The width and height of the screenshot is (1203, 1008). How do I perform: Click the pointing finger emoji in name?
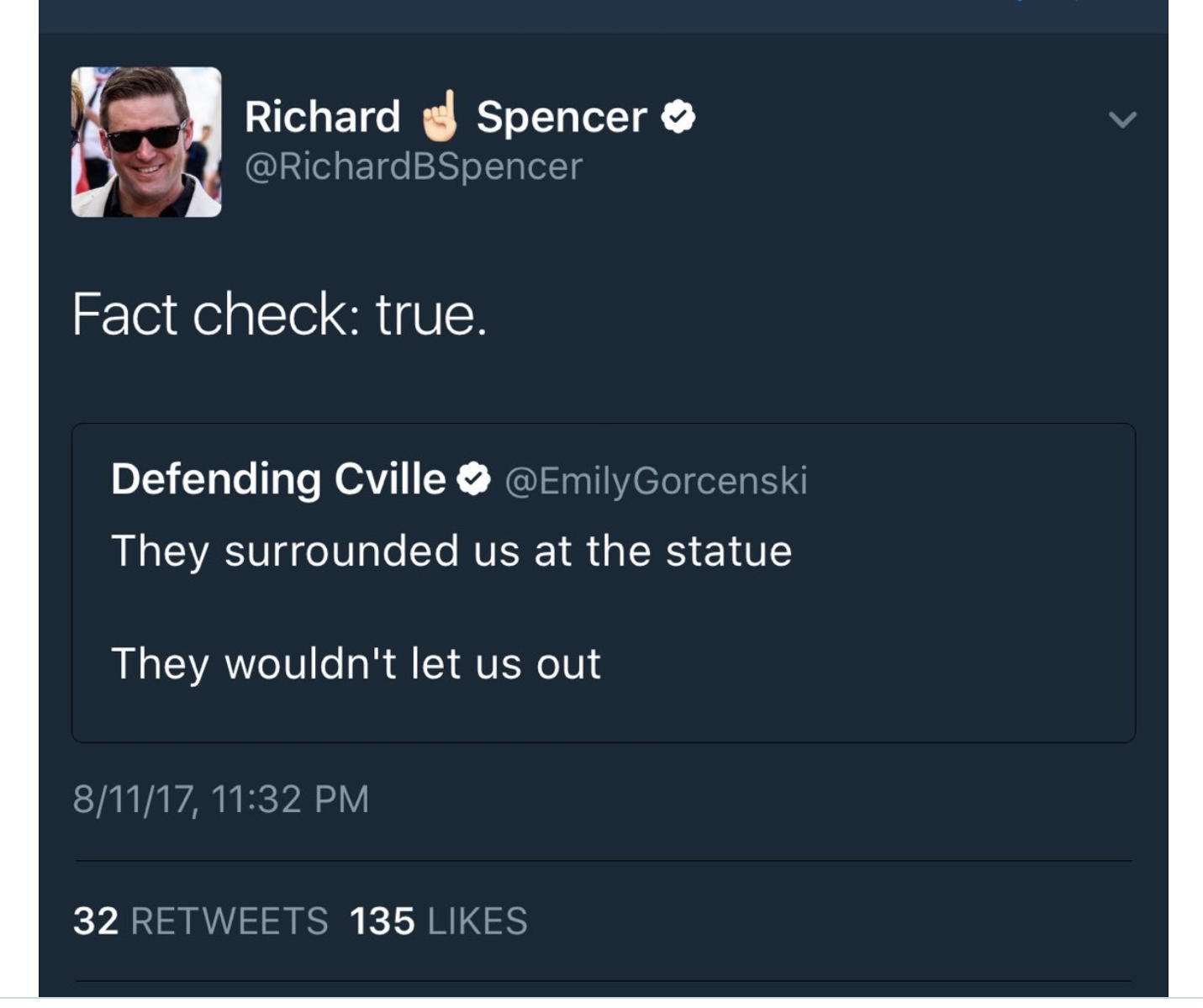click(440, 116)
